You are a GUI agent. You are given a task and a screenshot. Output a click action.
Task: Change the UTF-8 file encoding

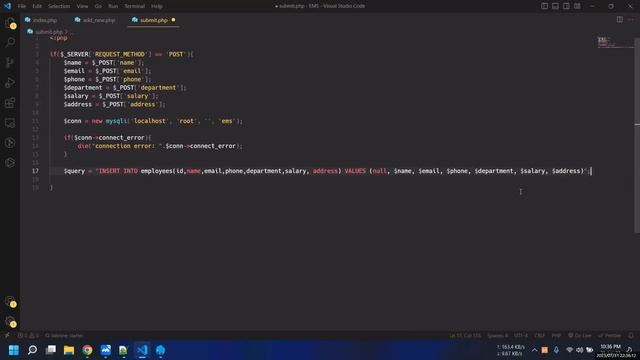pyautogui.click(x=521, y=336)
